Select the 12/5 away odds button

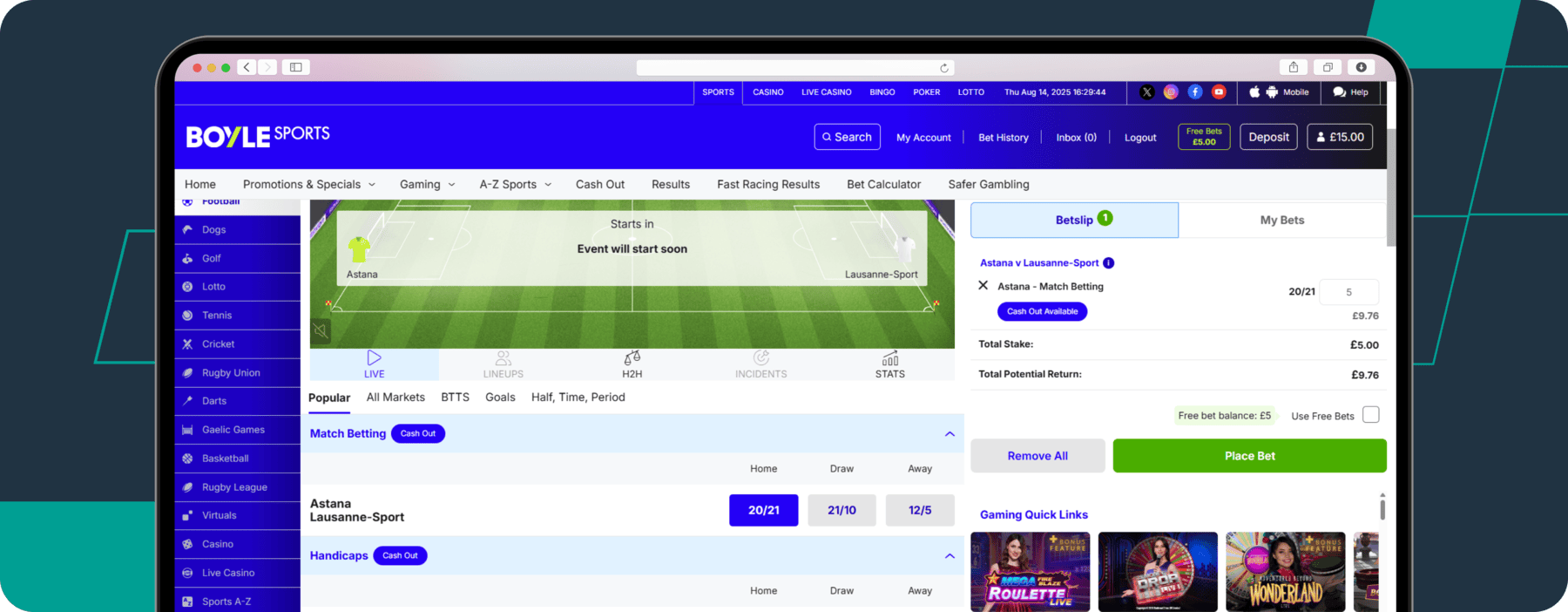[920, 510]
